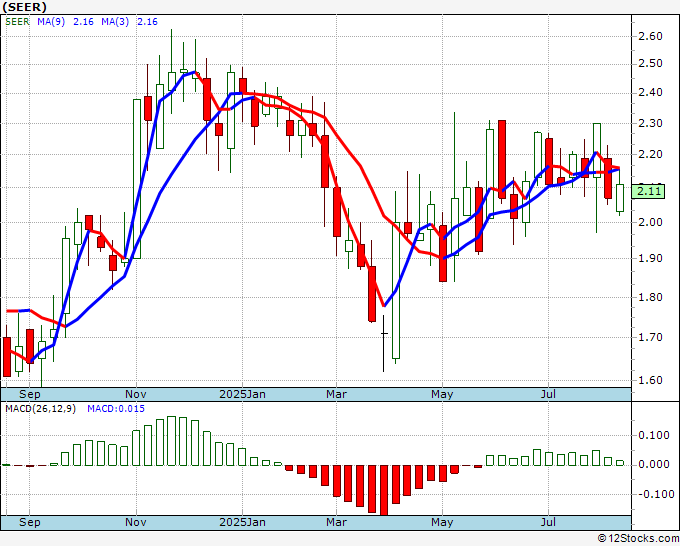This screenshot has height=546, width=680.
Task: Click the 1.90 price axis label
Action: 651,258
